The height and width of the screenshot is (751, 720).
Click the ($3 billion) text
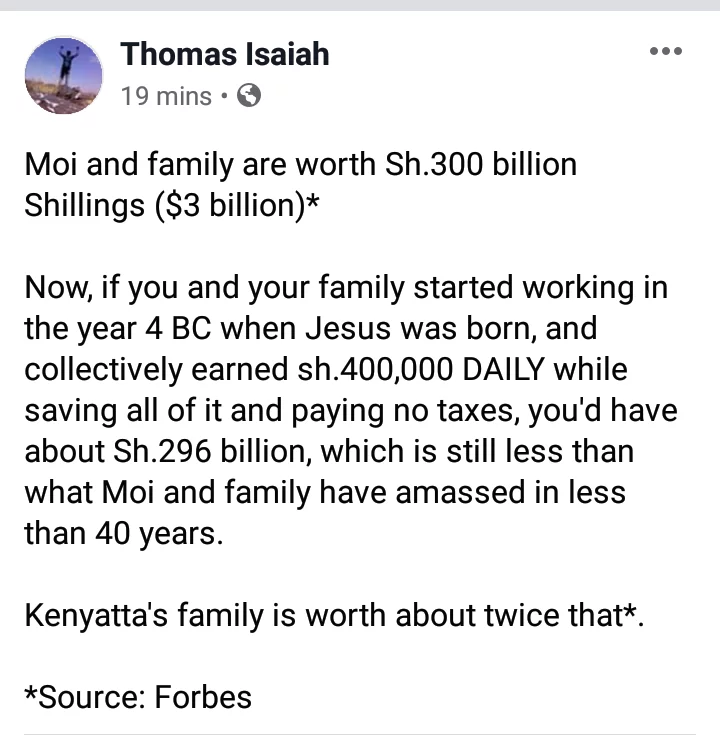point(229,205)
